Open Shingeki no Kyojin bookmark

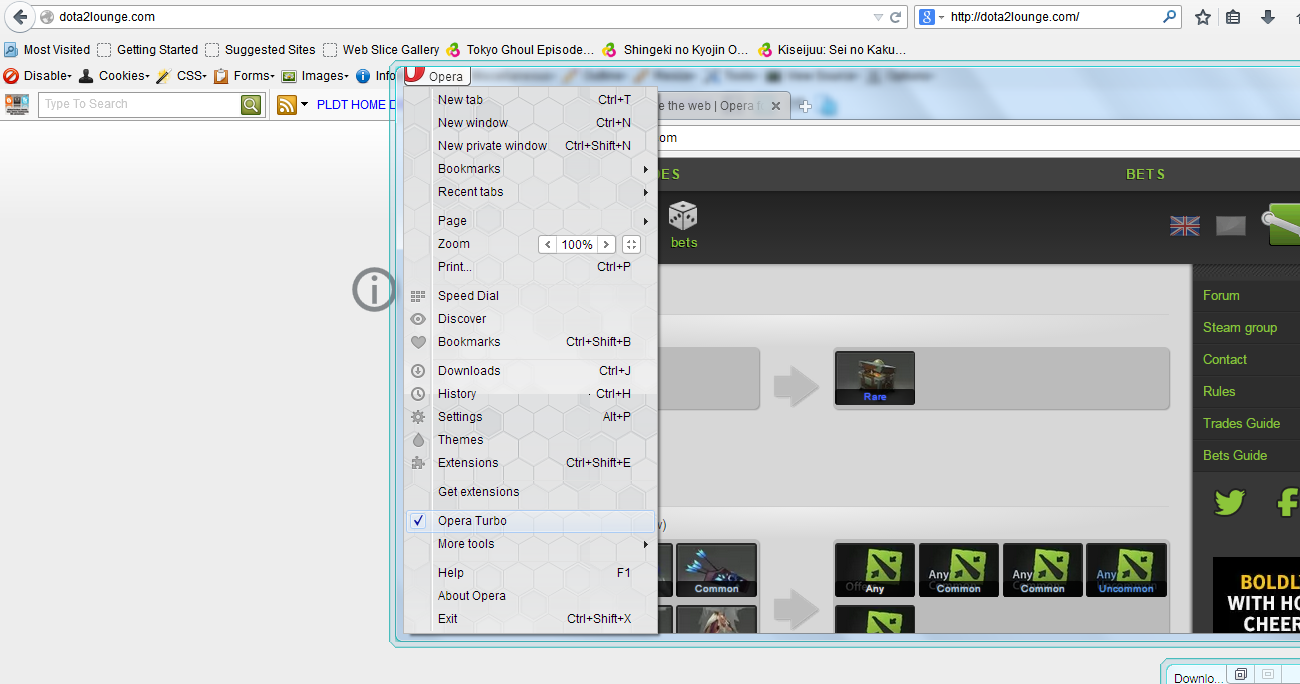coord(676,49)
